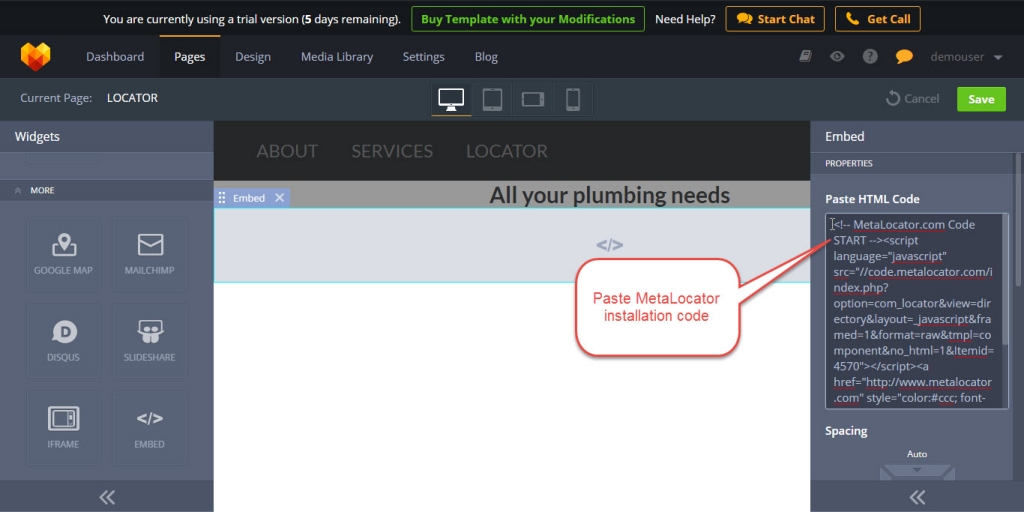Expand the demouser account dropdown
The width and height of the screenshot is (1024, 512).
(967, 57)
